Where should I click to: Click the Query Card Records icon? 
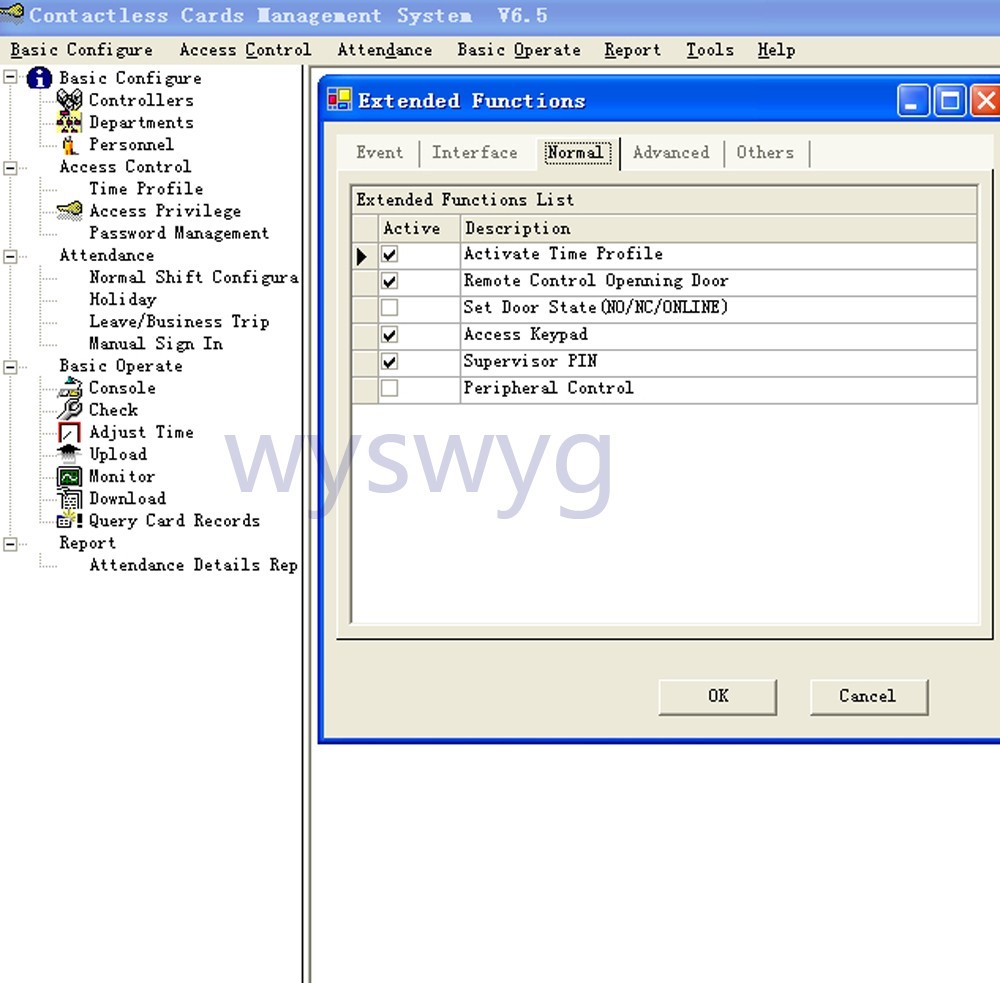coord(69,521)
